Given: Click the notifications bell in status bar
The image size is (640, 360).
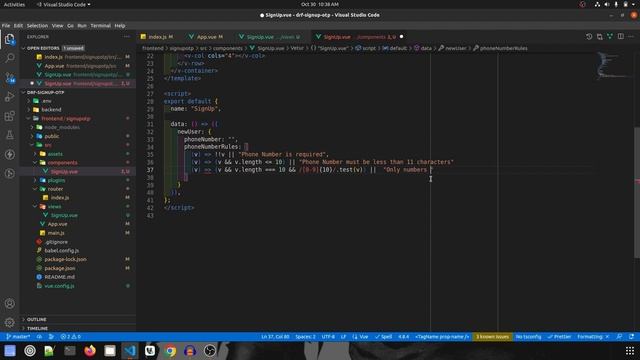Looking at the screenshot, I should tap(631, 337).
